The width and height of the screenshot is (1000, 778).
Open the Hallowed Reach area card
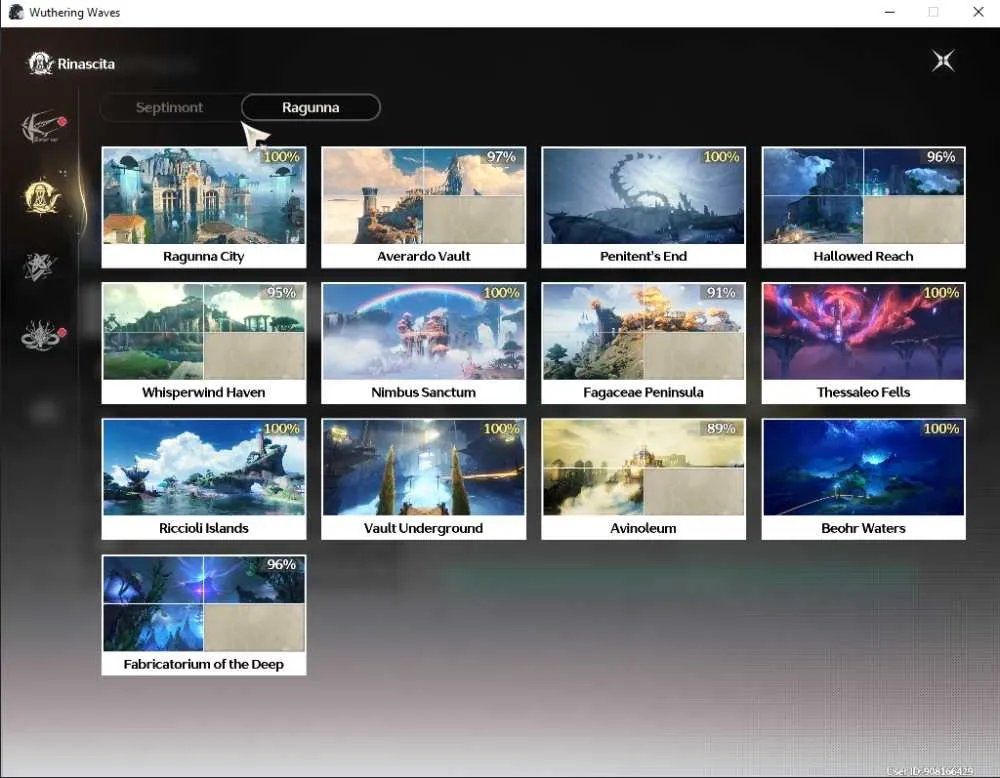coord(864,207)
